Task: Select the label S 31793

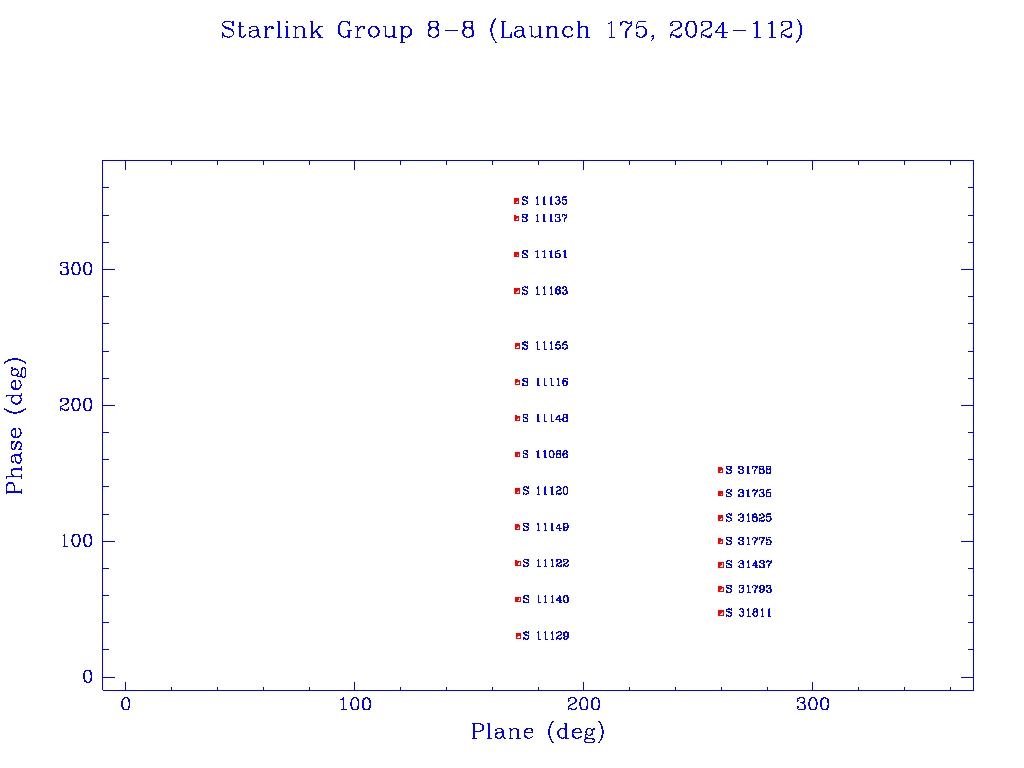Action: [x=748, y=589]
